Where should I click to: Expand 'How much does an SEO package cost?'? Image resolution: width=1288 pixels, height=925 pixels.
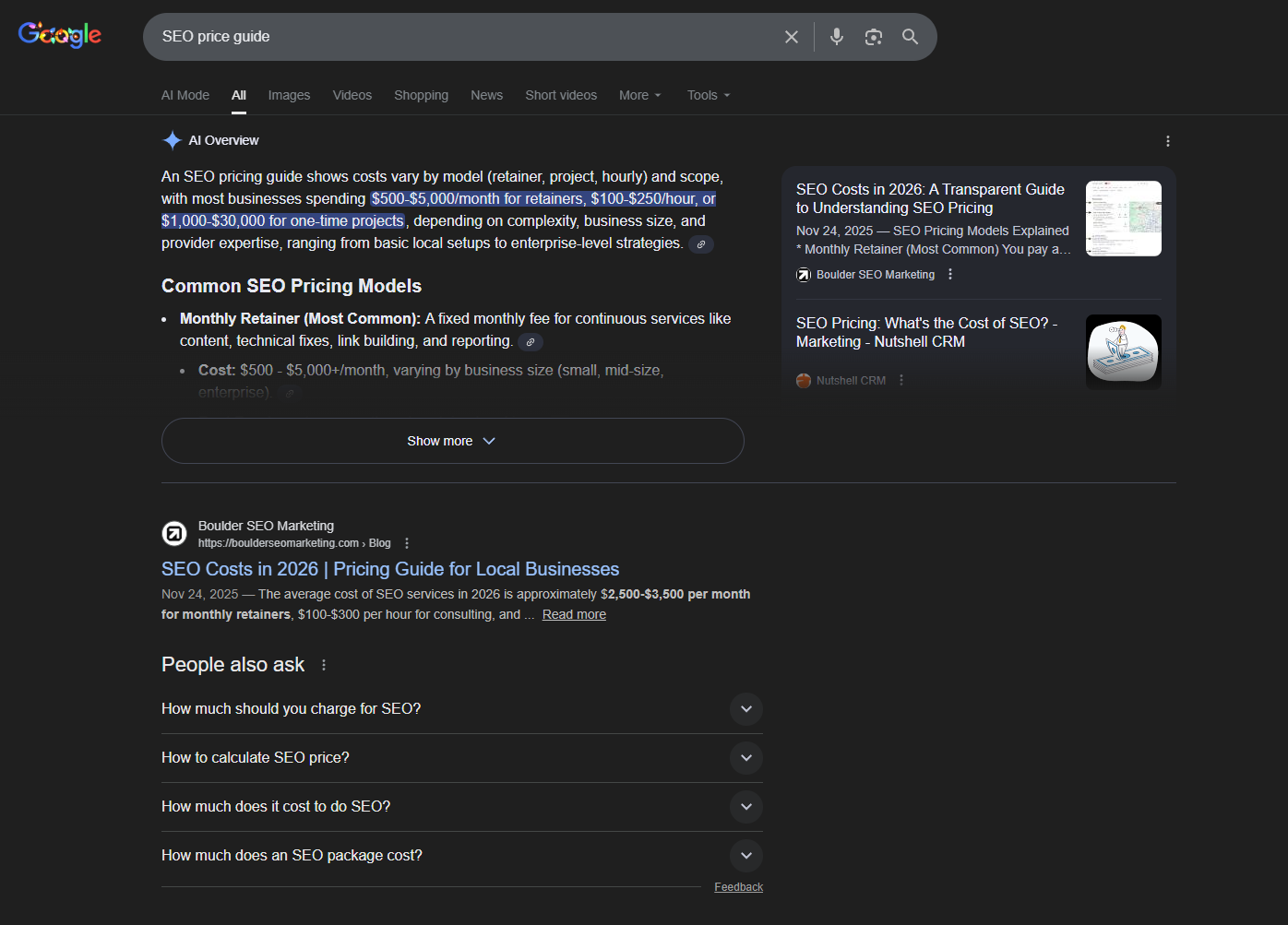pos(746,855)
